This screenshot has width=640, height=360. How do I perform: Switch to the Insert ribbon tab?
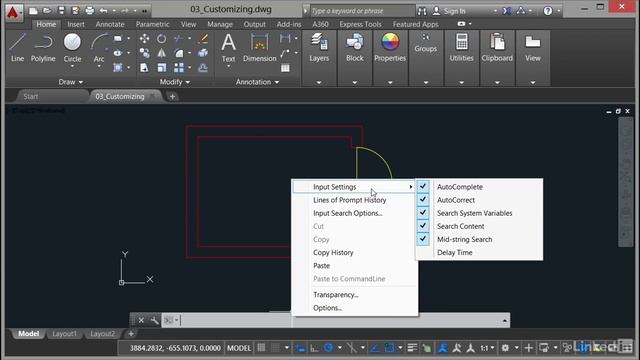click(76, 24)
